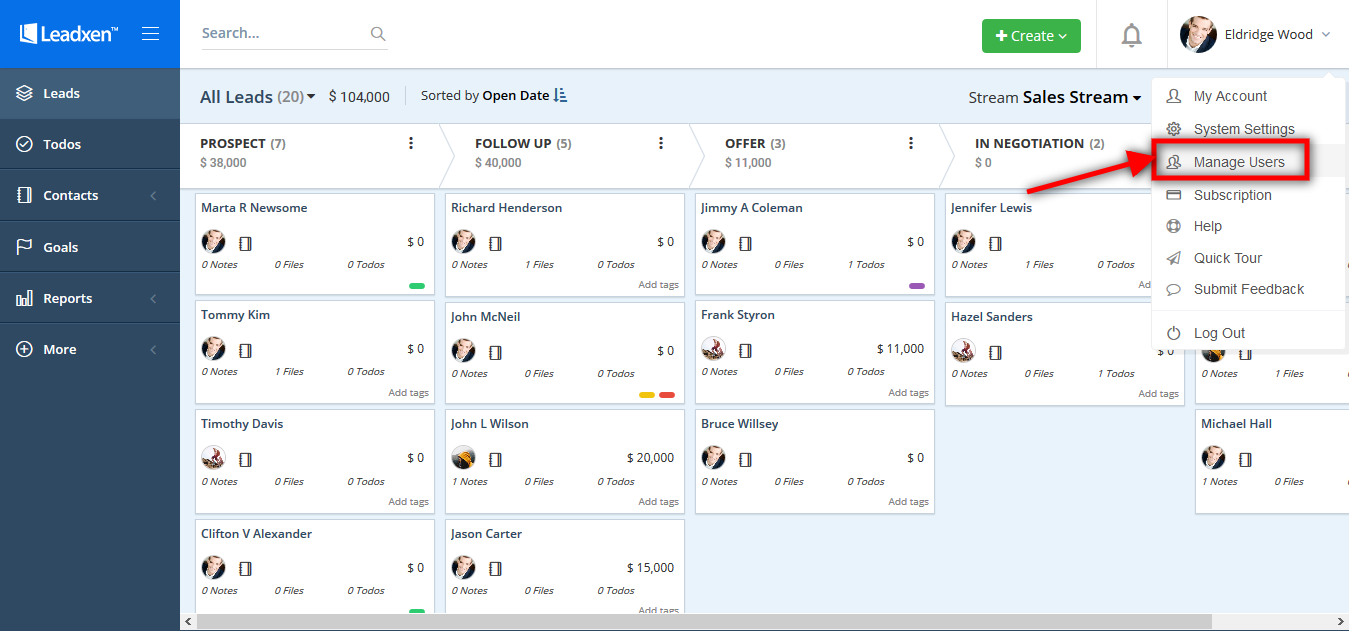Click contact icon on Frank Styron card
This screenshot has height=631, width=1349.
pos(745,350)
